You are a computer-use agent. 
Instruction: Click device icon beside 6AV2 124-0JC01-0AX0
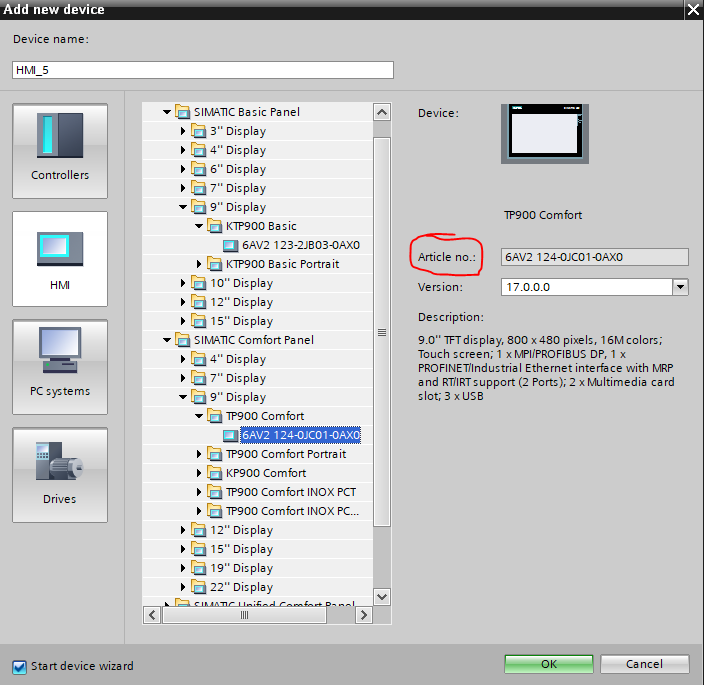tap(231, 435)
